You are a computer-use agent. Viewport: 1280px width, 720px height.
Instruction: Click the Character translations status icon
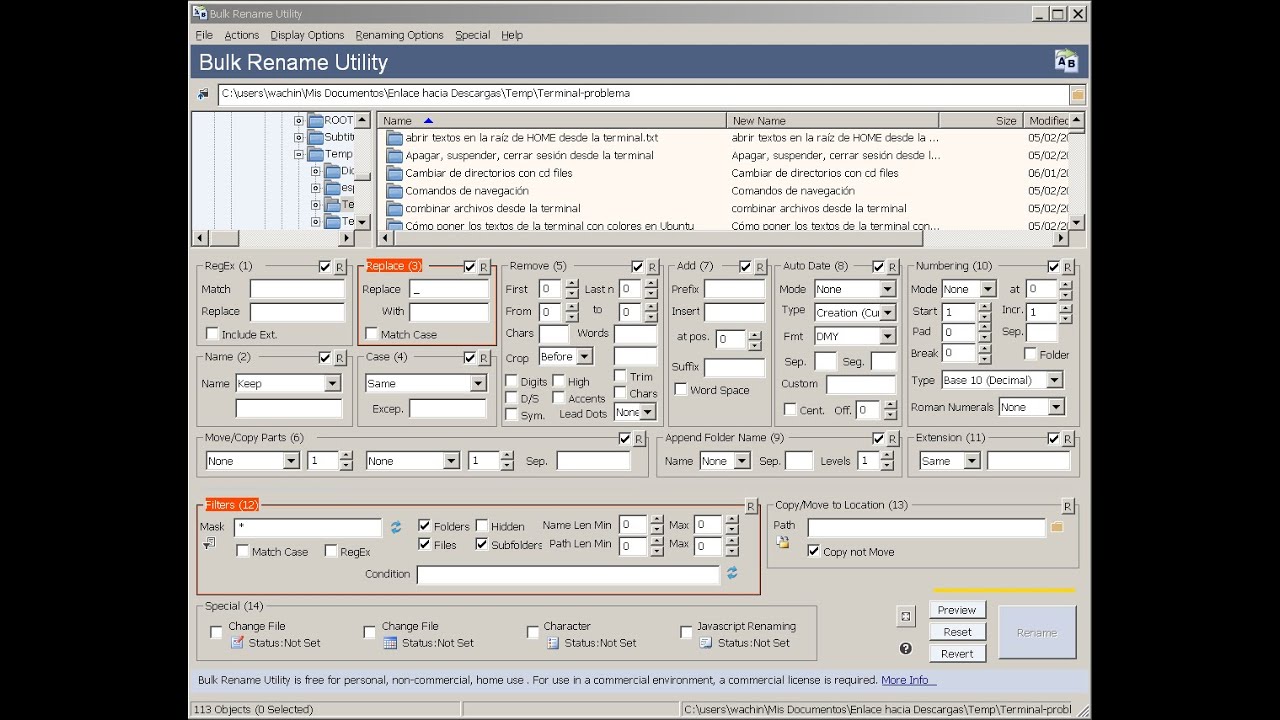[x=554, y=643]
